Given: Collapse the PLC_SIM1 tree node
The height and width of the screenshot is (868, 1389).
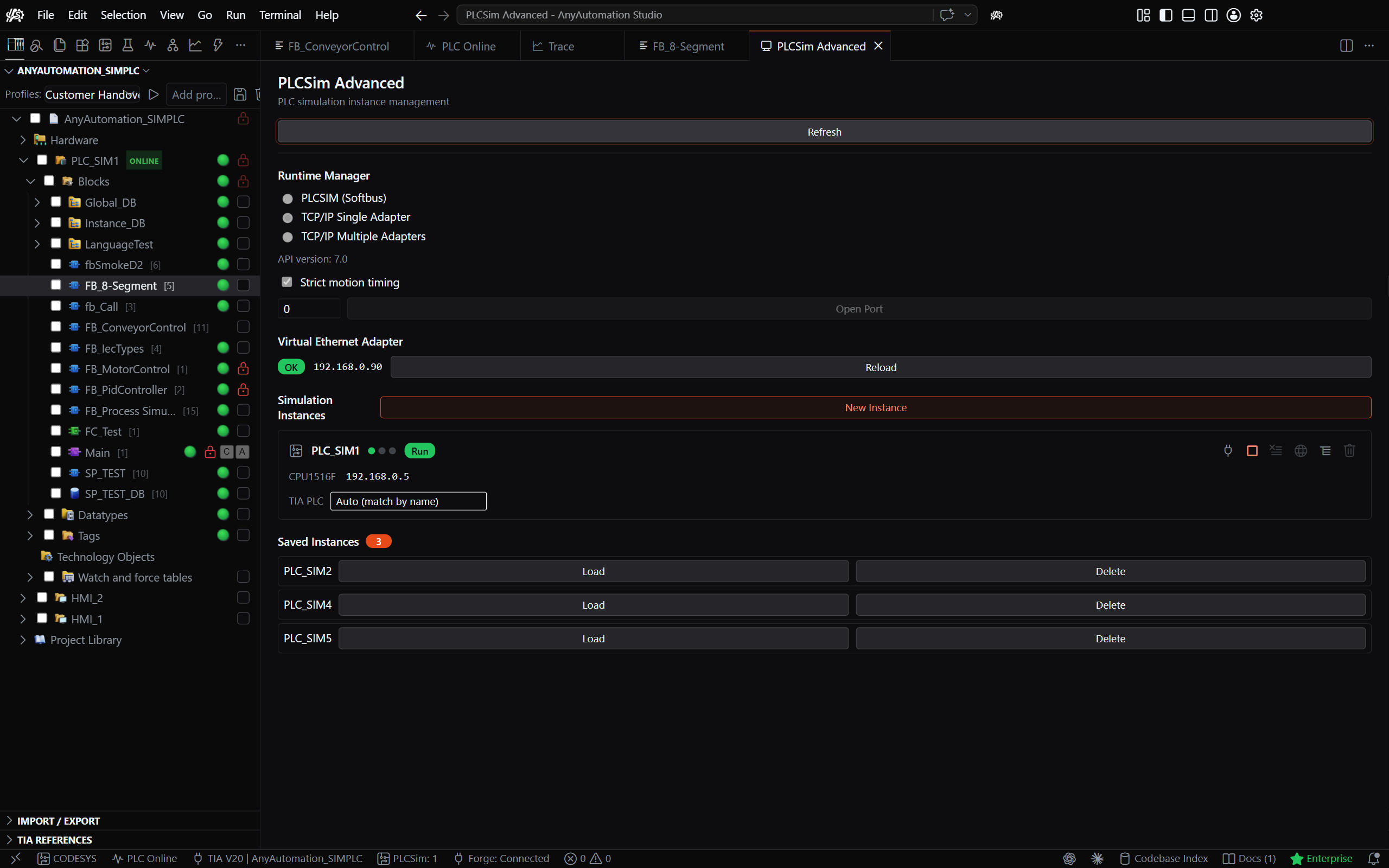Looking at the screenshot, I should (x=23, y=160).
